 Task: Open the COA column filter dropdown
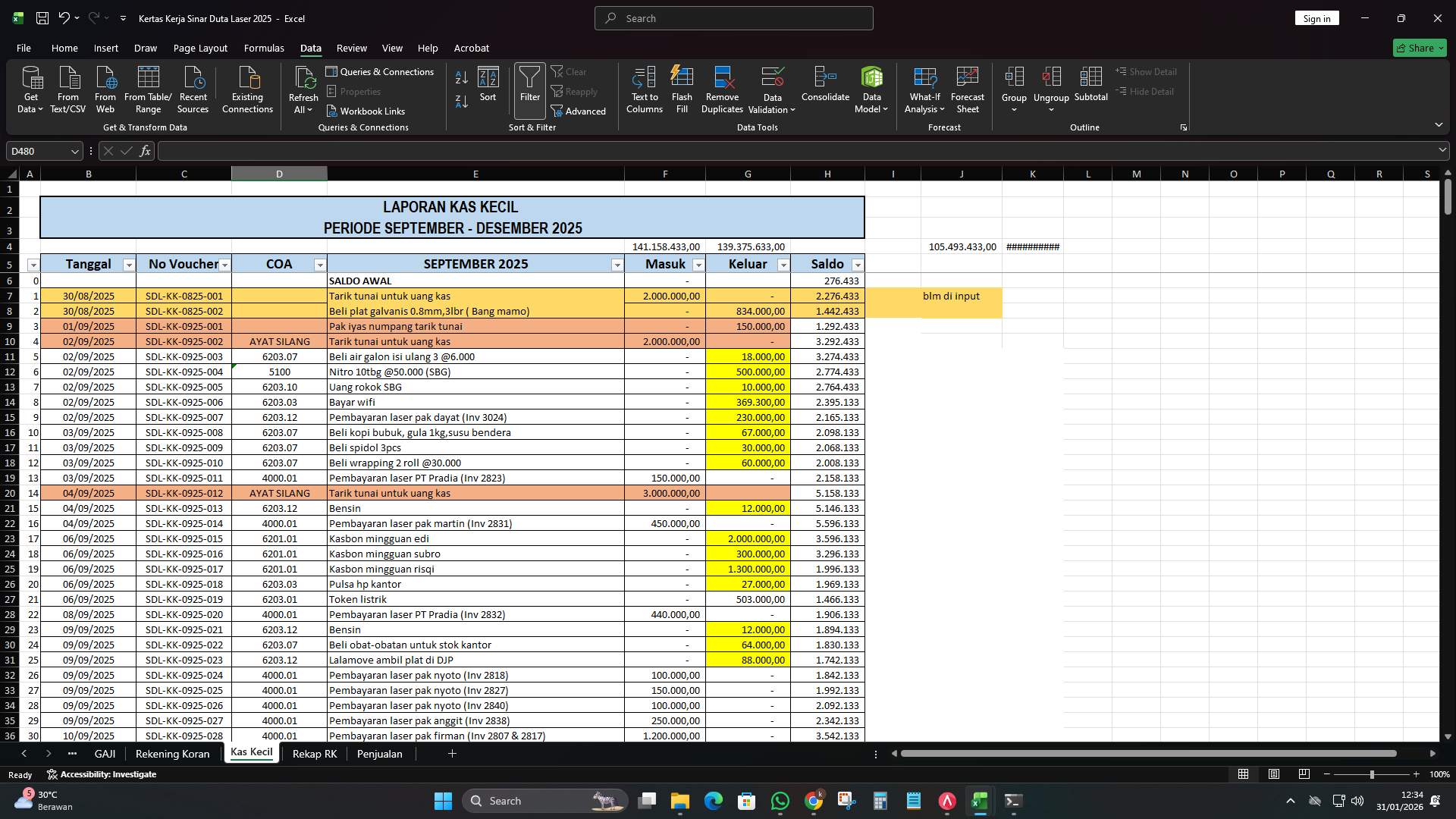point(318,264)
